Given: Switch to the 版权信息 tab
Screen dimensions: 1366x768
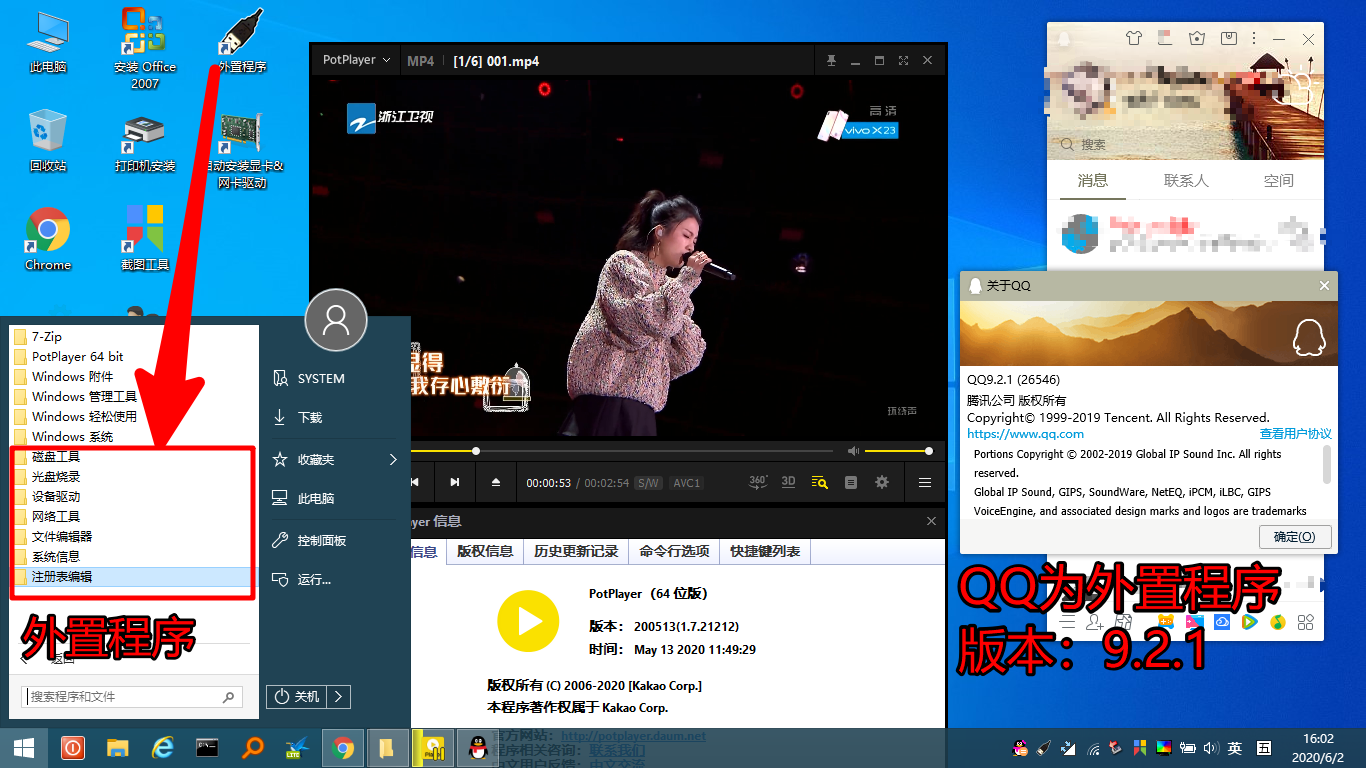Looking at the screenshot, I should click(x=485, y=551).
